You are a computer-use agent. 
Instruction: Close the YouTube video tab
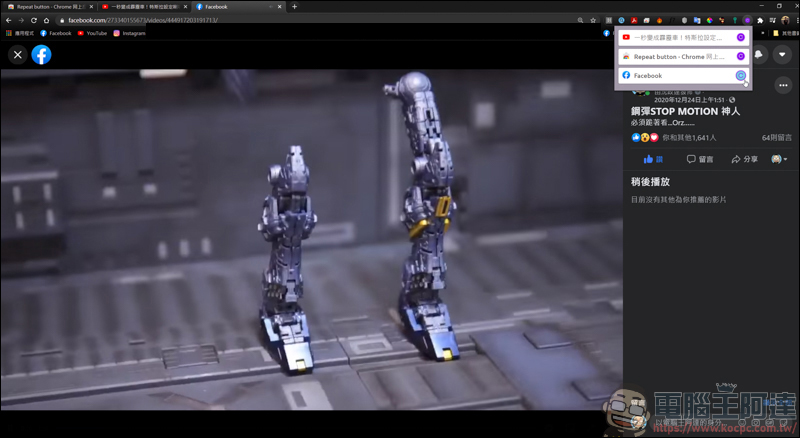pyautogui.click(x=186, y=7)
